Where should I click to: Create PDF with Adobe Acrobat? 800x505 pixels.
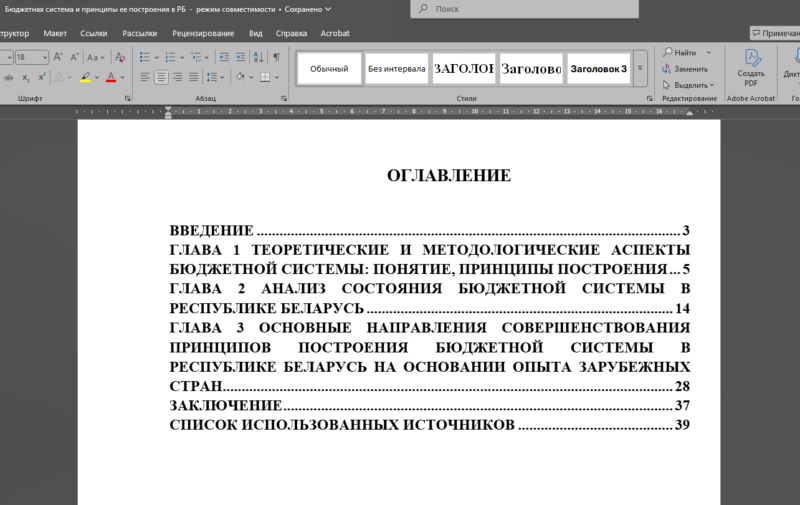tap(751, 68)
